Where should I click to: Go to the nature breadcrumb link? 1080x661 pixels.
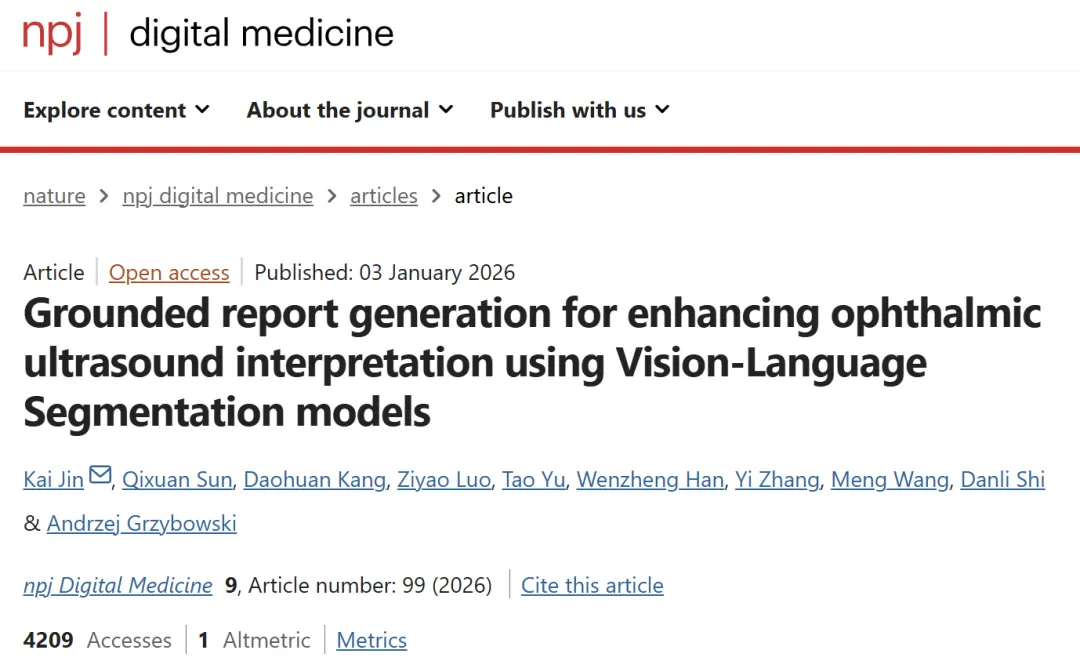point(54,196)
